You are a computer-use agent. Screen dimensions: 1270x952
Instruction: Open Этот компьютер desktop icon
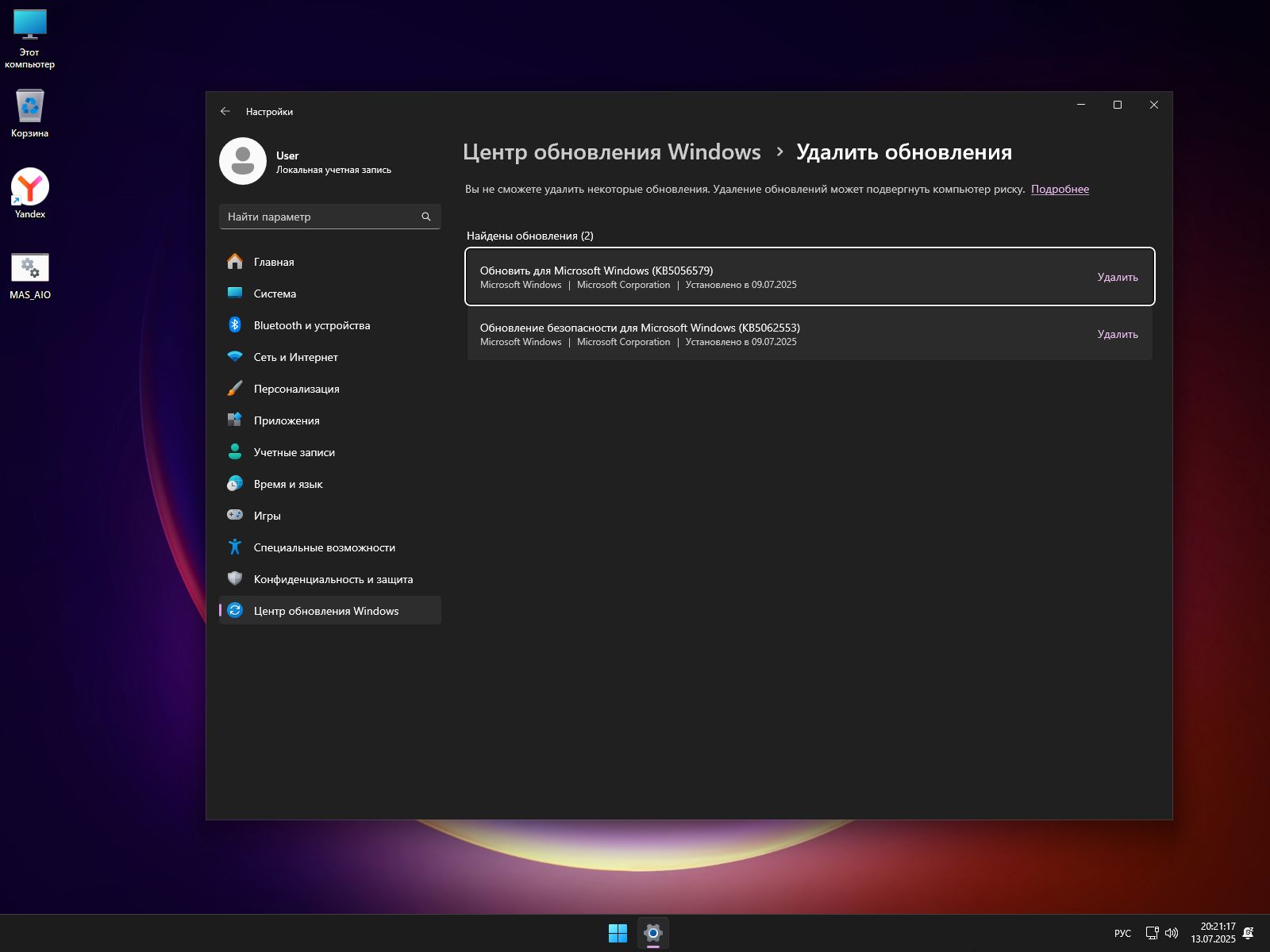point(30,39)
